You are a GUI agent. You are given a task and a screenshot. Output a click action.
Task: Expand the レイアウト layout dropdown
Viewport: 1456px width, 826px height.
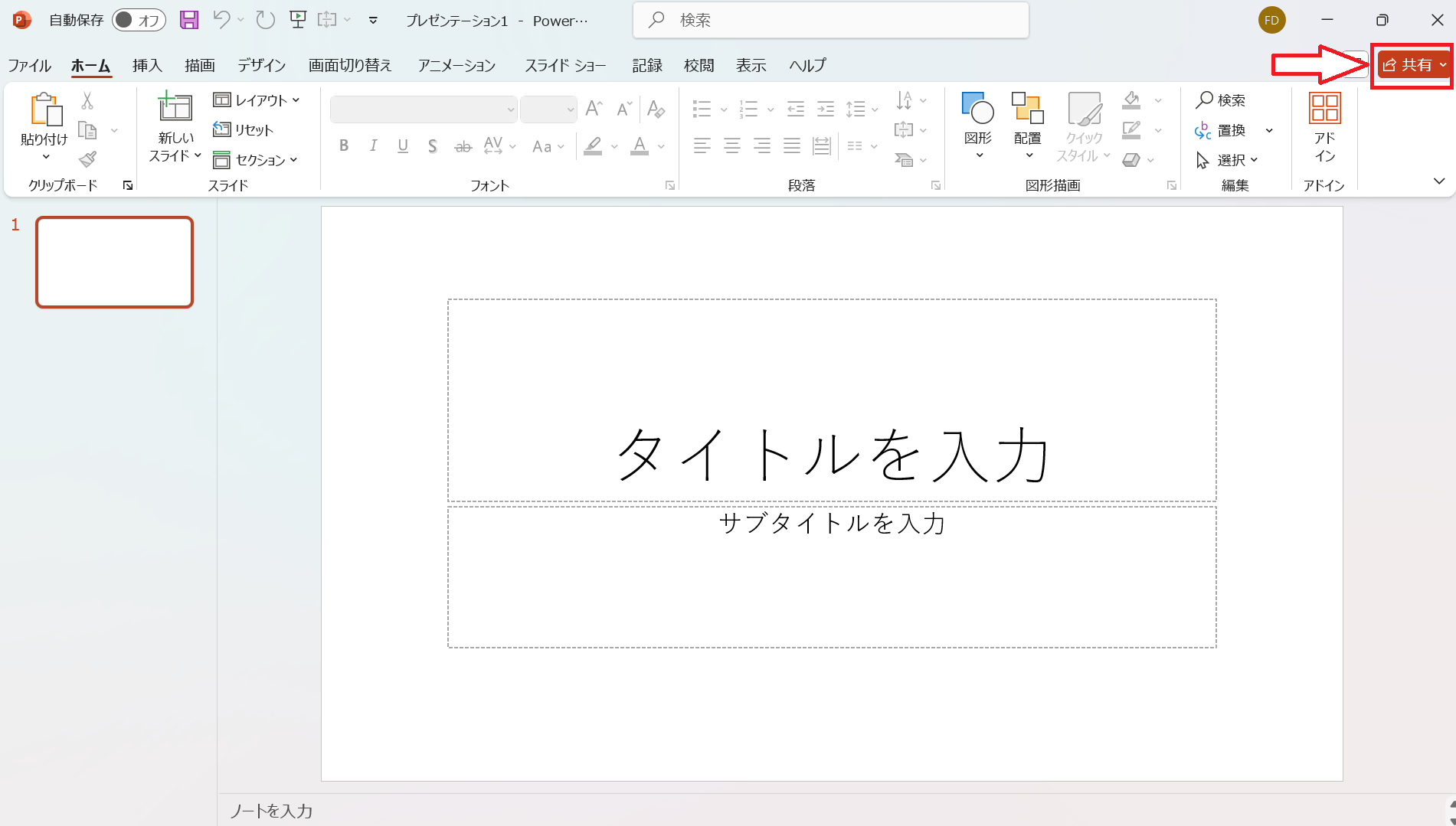257,100
